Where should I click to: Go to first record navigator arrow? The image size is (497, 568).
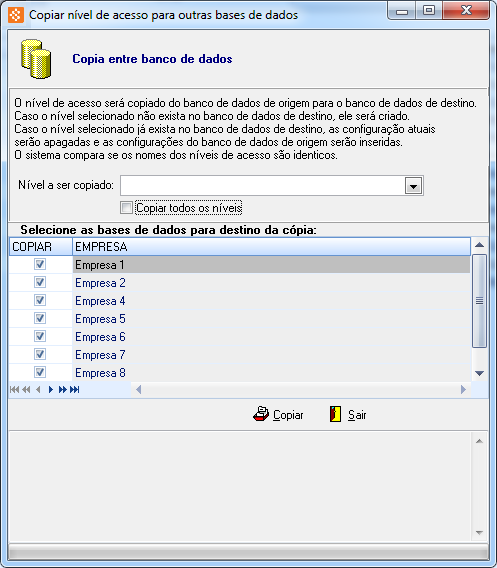pyautogui.click(x=14, y=390)
